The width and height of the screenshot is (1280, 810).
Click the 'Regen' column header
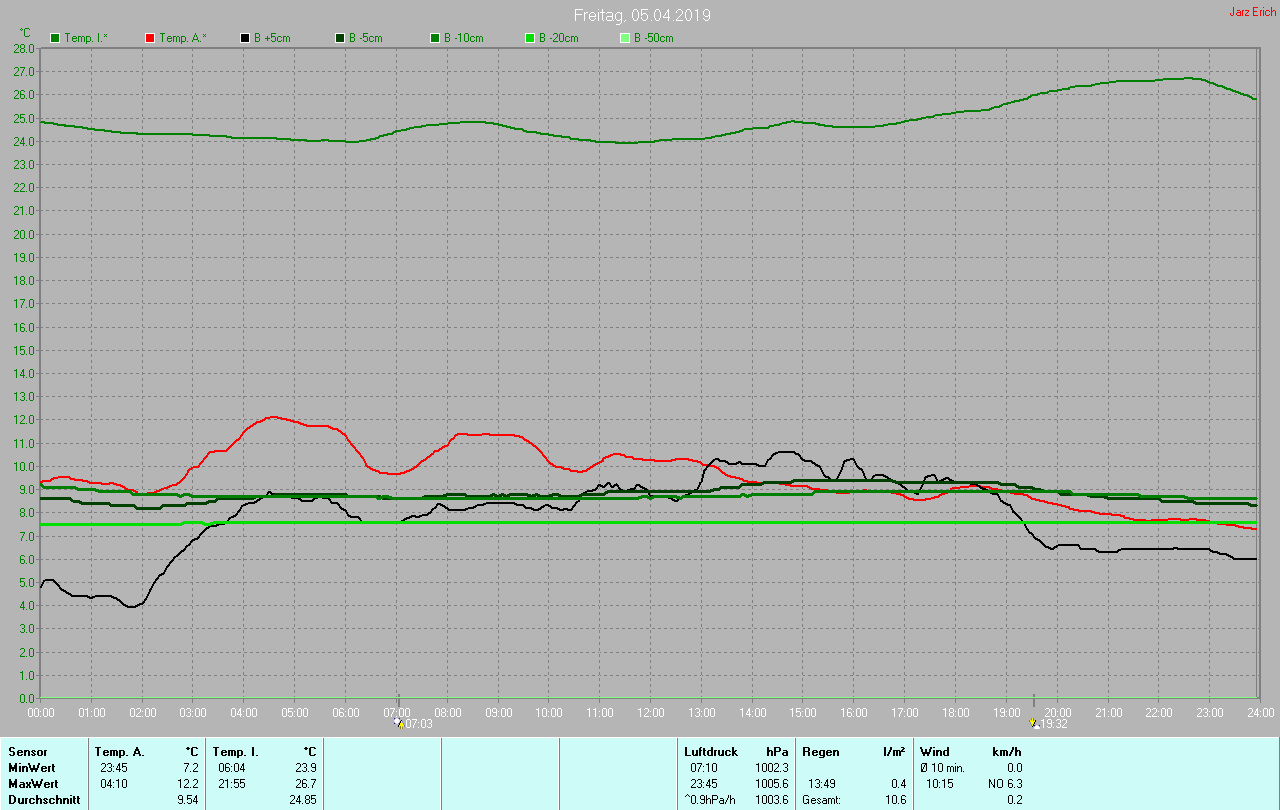pyautogui.click(x=820, y=751)
